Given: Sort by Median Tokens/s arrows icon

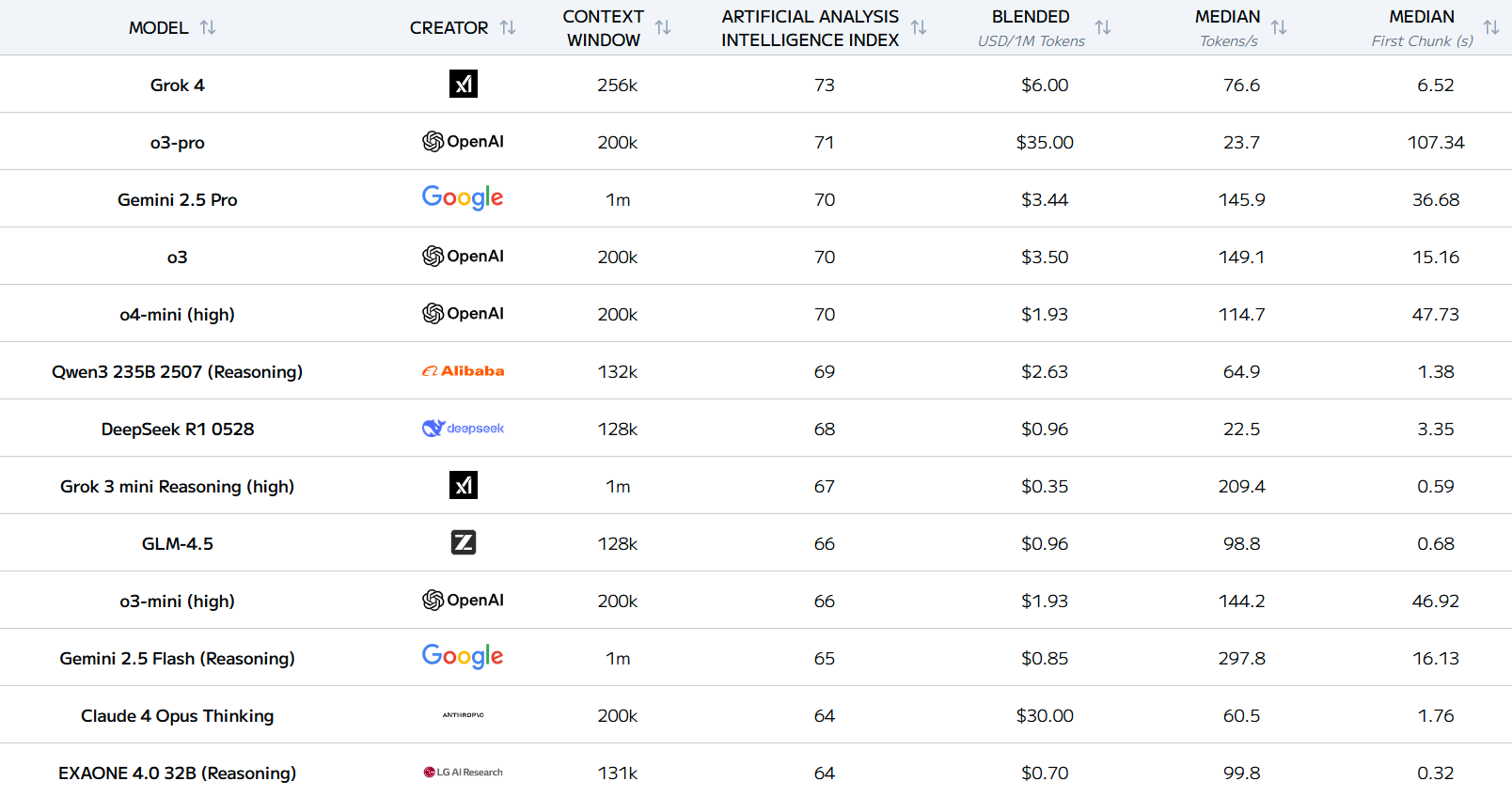Looking at the screenshot, I should [x=1279, y=28].
